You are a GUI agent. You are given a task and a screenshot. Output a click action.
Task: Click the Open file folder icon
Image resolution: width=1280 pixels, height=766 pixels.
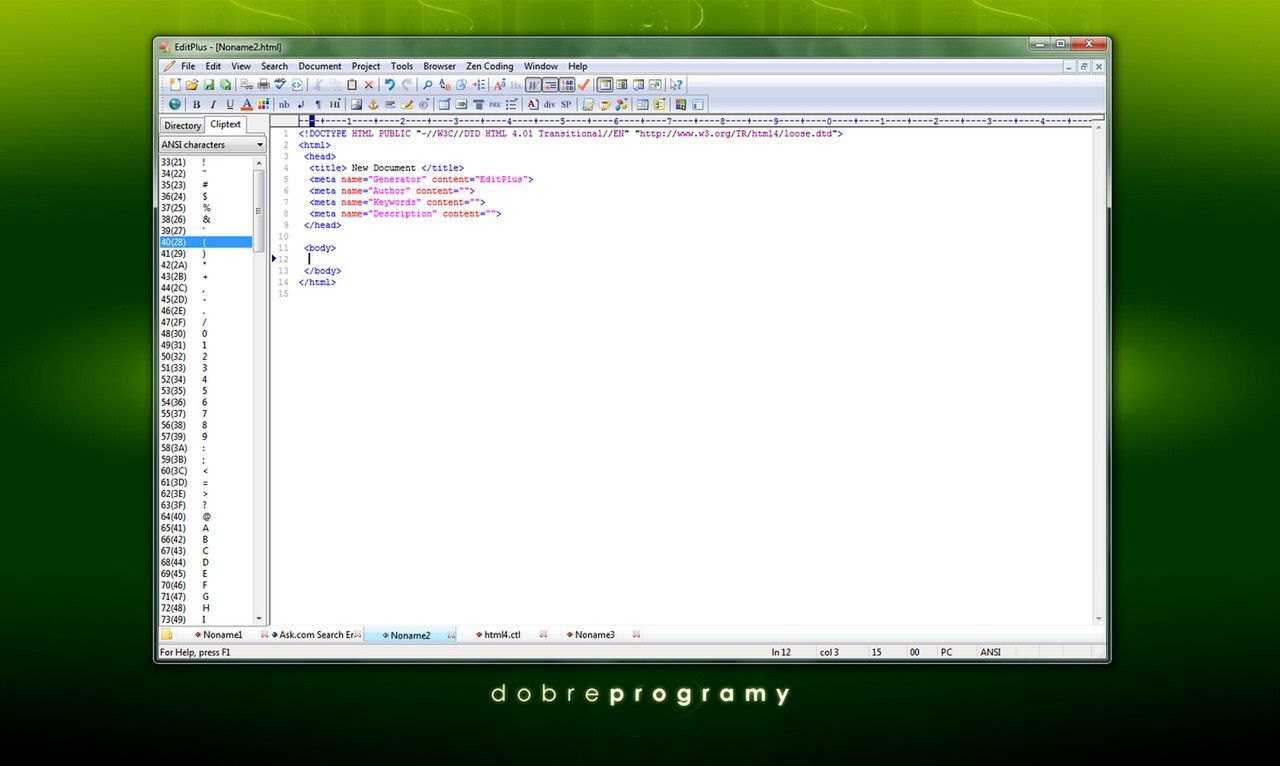tap(192, 85)
